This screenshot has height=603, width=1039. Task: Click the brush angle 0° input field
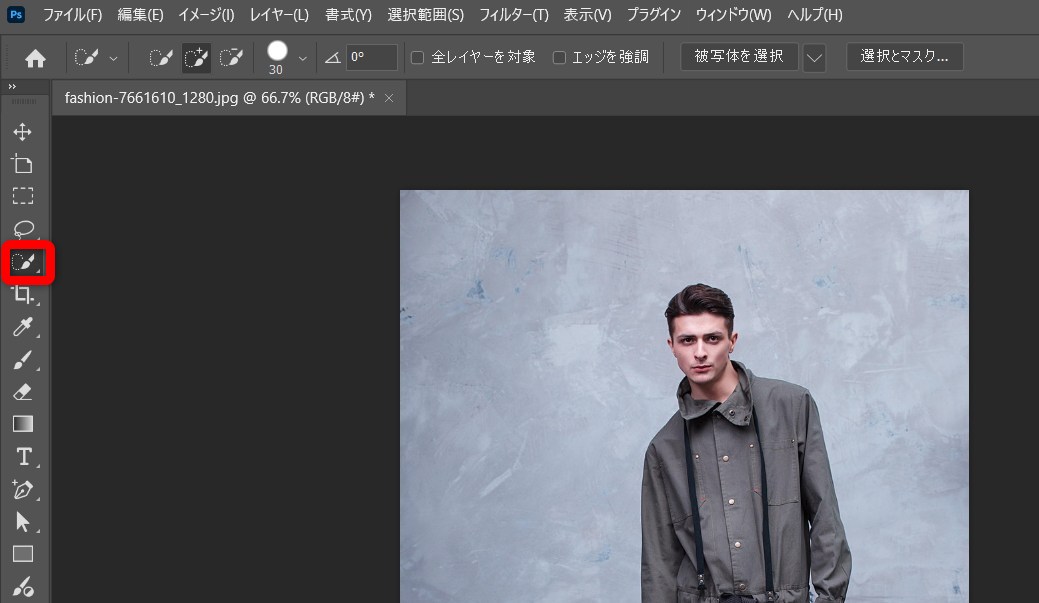point(372,58)
